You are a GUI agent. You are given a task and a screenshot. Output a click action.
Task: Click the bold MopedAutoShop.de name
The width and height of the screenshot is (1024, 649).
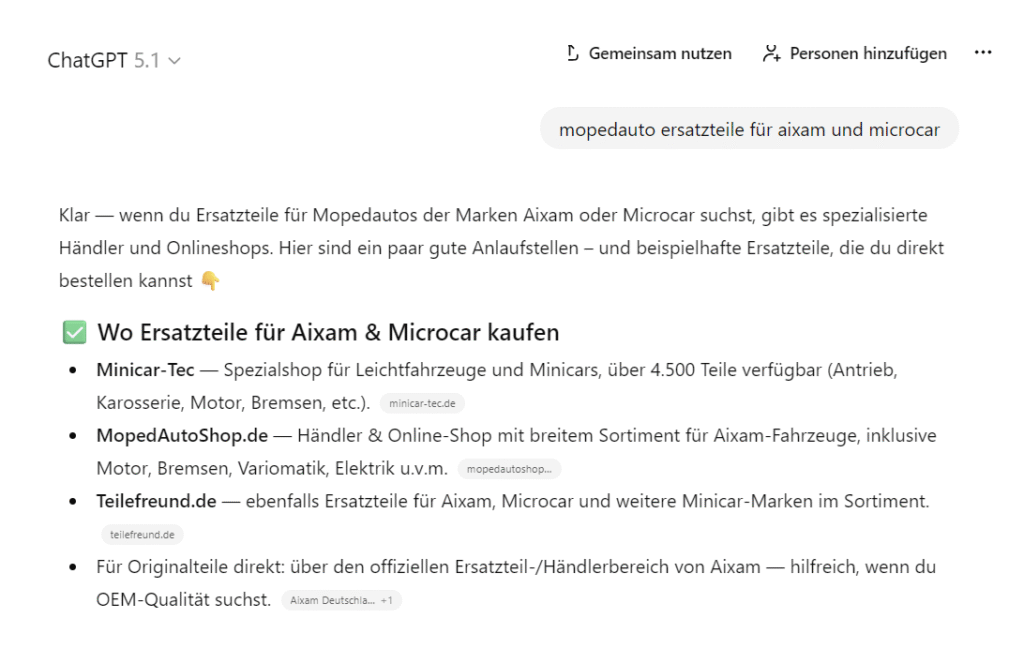(182, 436)
